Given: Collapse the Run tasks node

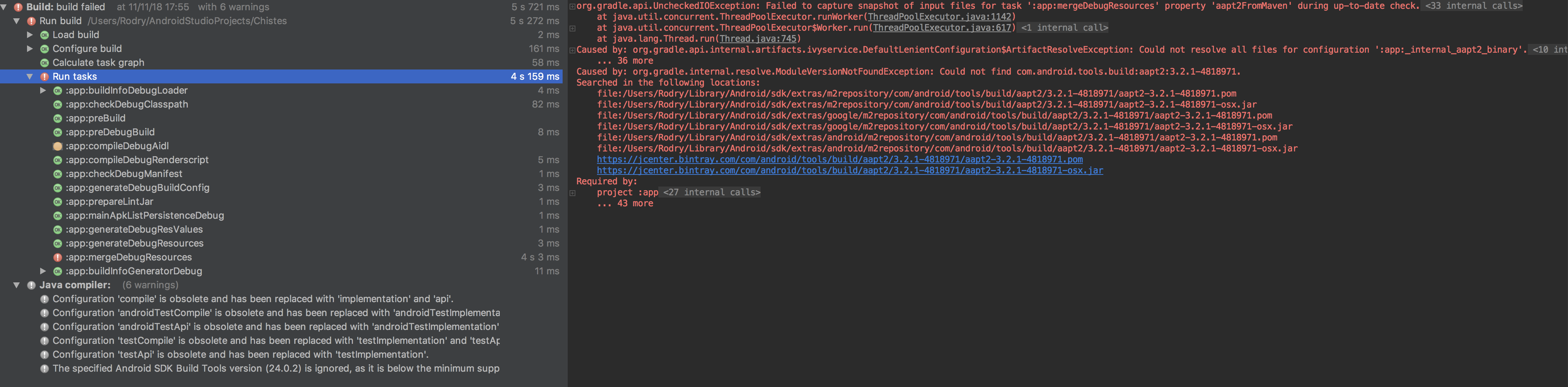Looking at the screenshot, I should click(30, 76).
